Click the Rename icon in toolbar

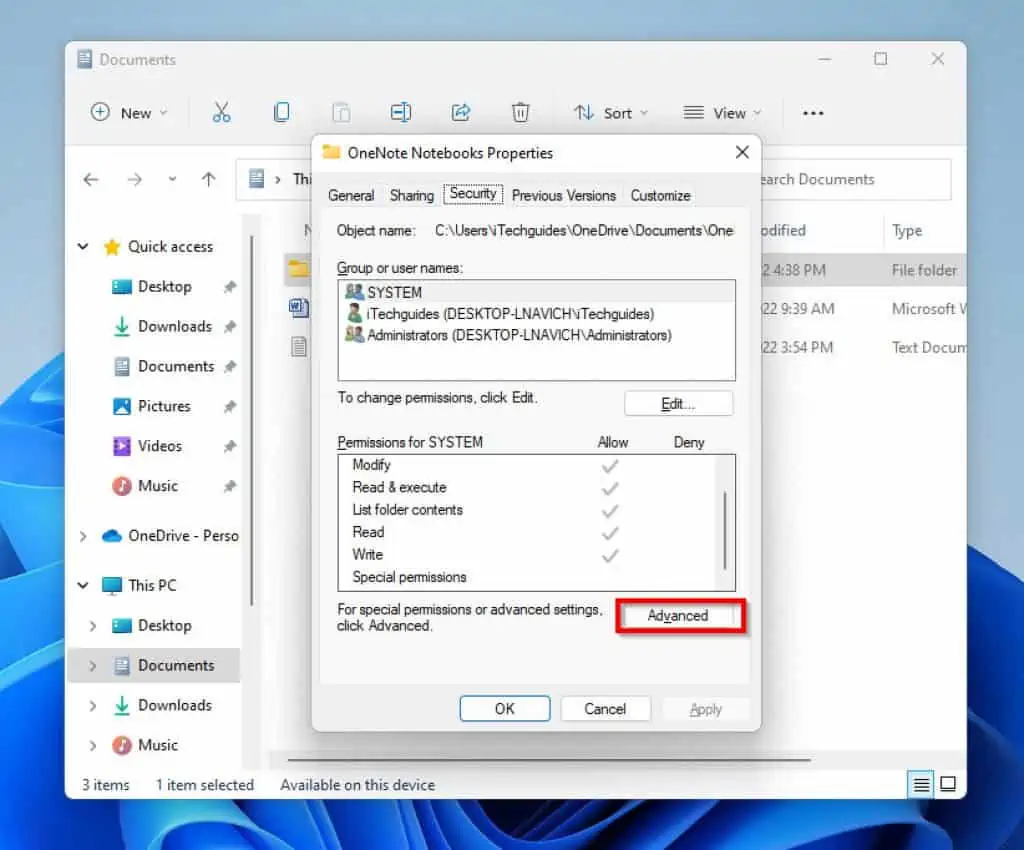point(401,113)
